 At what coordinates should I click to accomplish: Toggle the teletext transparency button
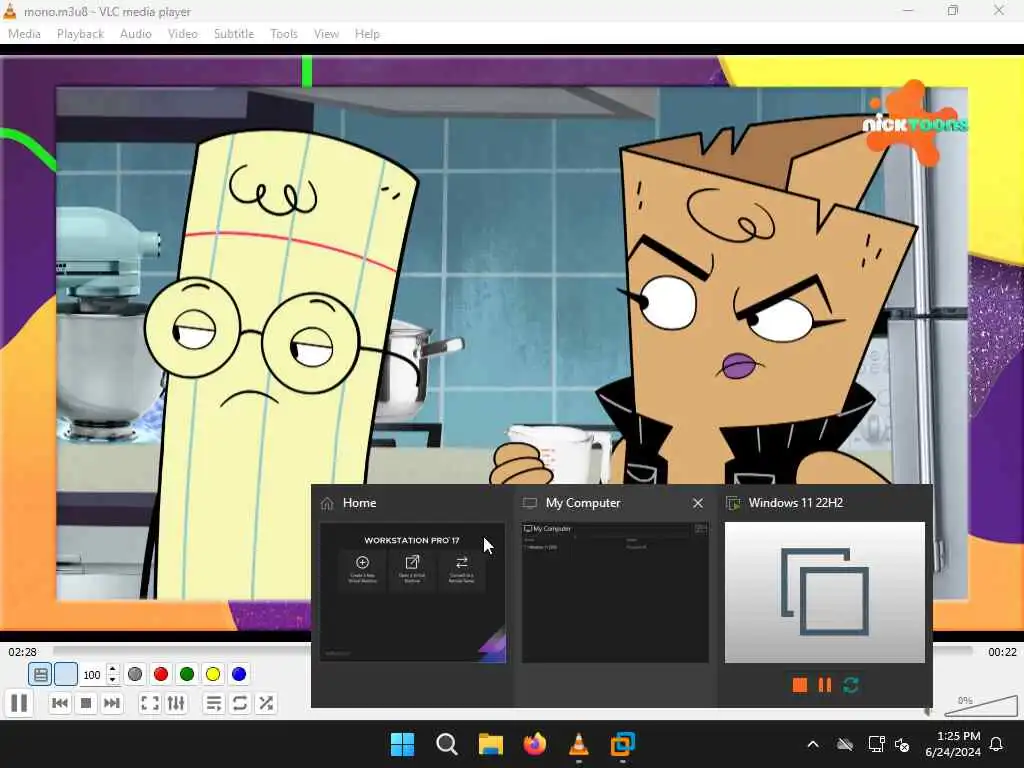coord(66,674)
